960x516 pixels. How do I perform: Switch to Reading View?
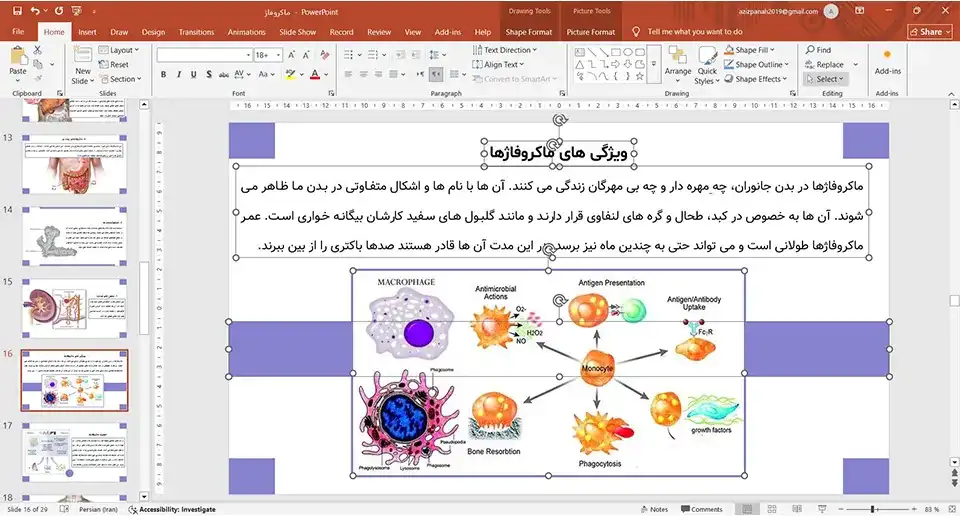click(797, 509)
